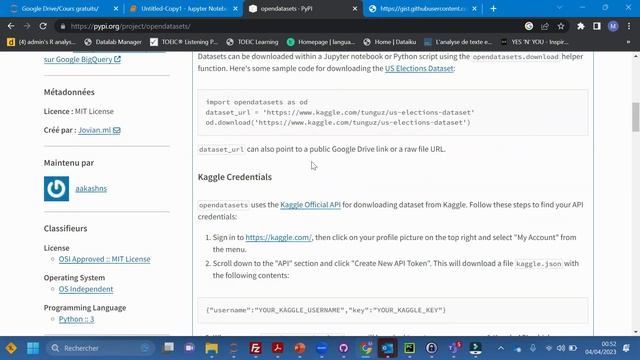This screenshot has height=360, width=640.
Task: Switch to Untitled-Copy1 Jupyter Notebook tab
Action: click(x=184, y=9)
